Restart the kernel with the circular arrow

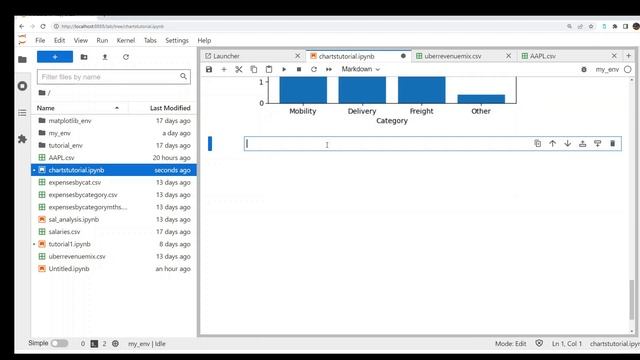click(x=314, y=69)
